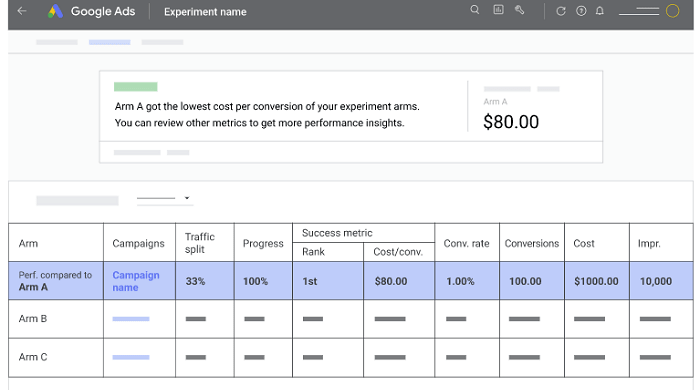Click the Arm column header
The image size is (700, 390).
tap(28, 243)
